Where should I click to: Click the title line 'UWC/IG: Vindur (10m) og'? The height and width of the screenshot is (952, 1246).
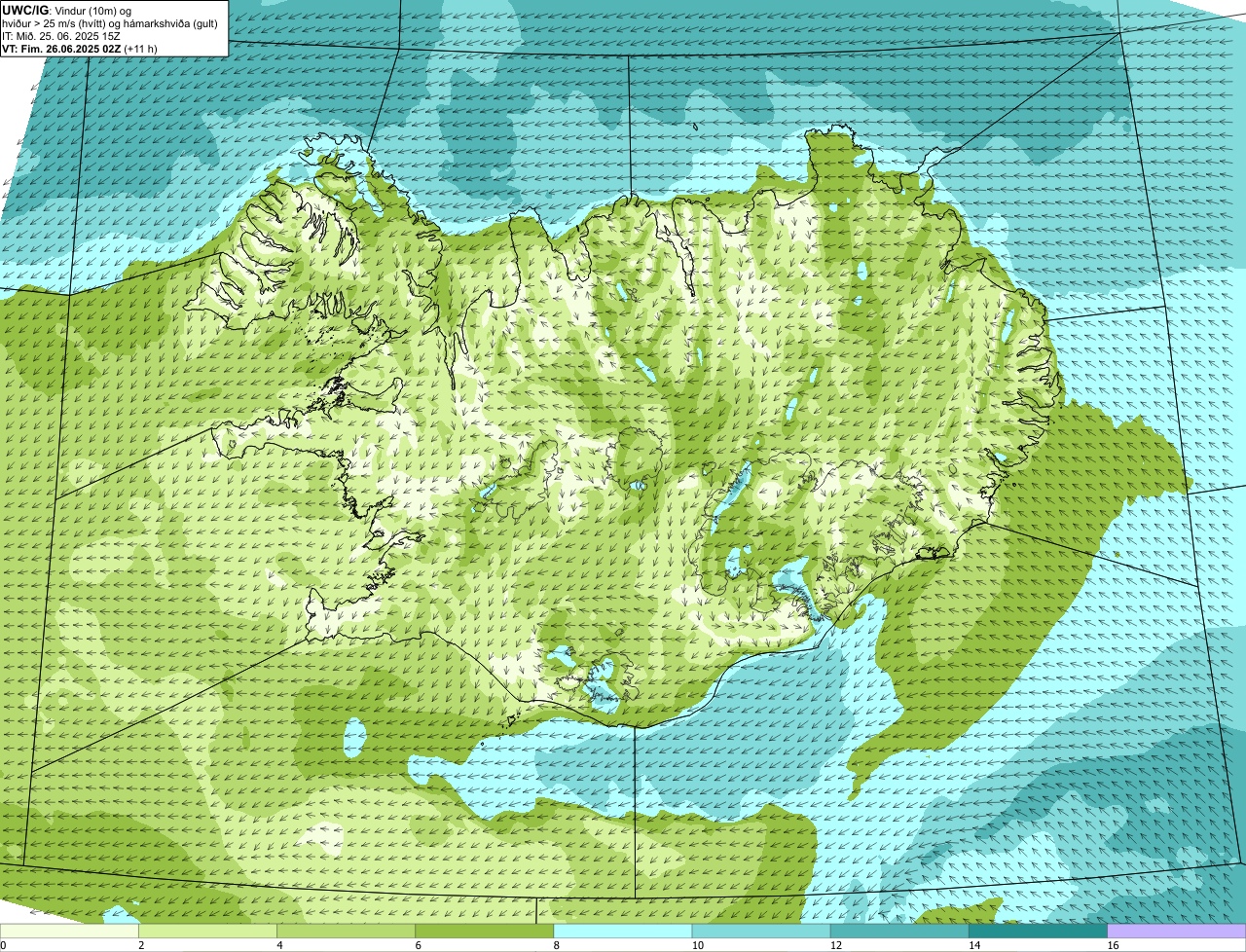(67, 10)
